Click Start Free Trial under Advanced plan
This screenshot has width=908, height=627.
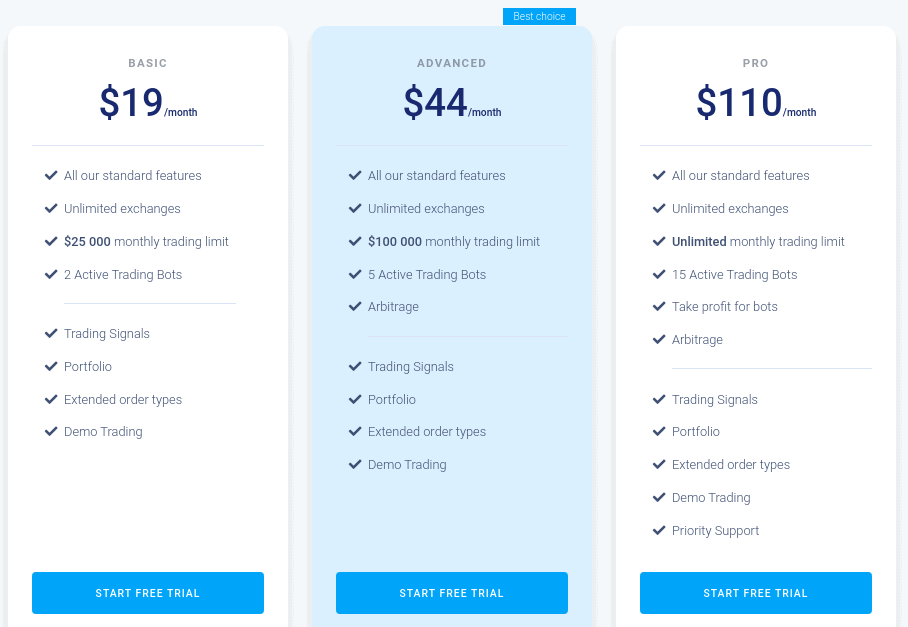[x=452, y=593]
